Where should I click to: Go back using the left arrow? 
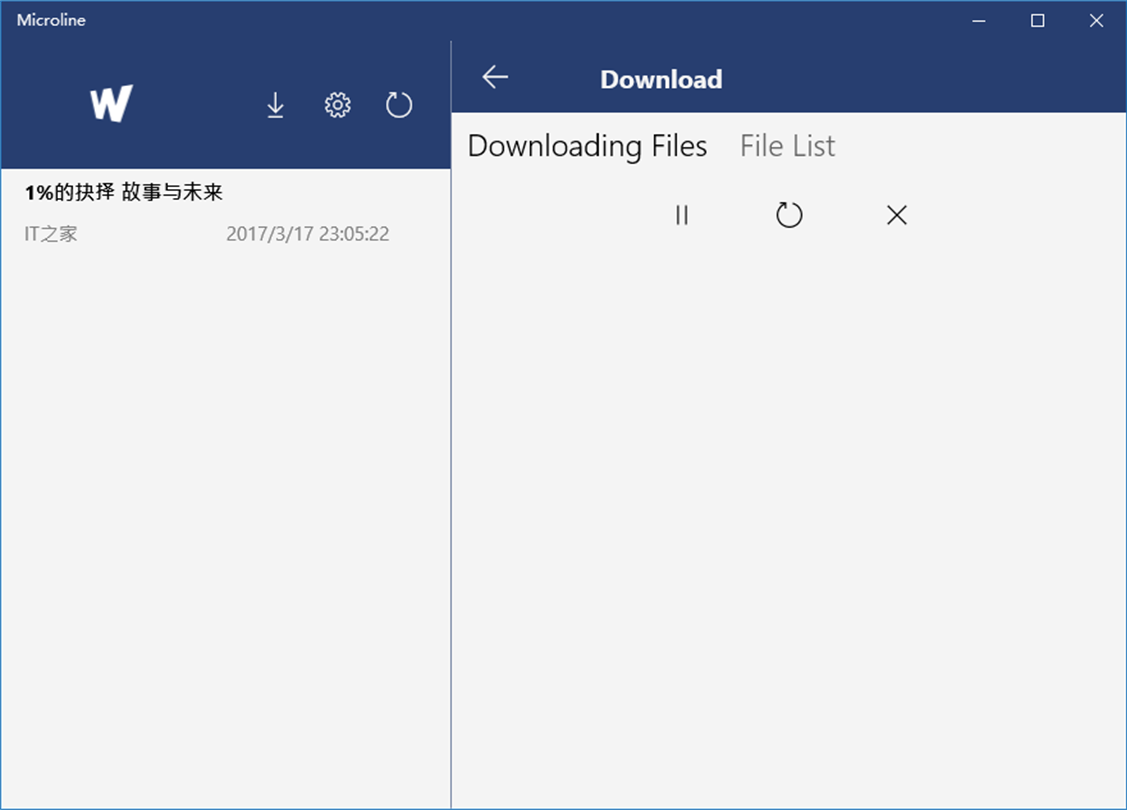[x=495, y=78]
